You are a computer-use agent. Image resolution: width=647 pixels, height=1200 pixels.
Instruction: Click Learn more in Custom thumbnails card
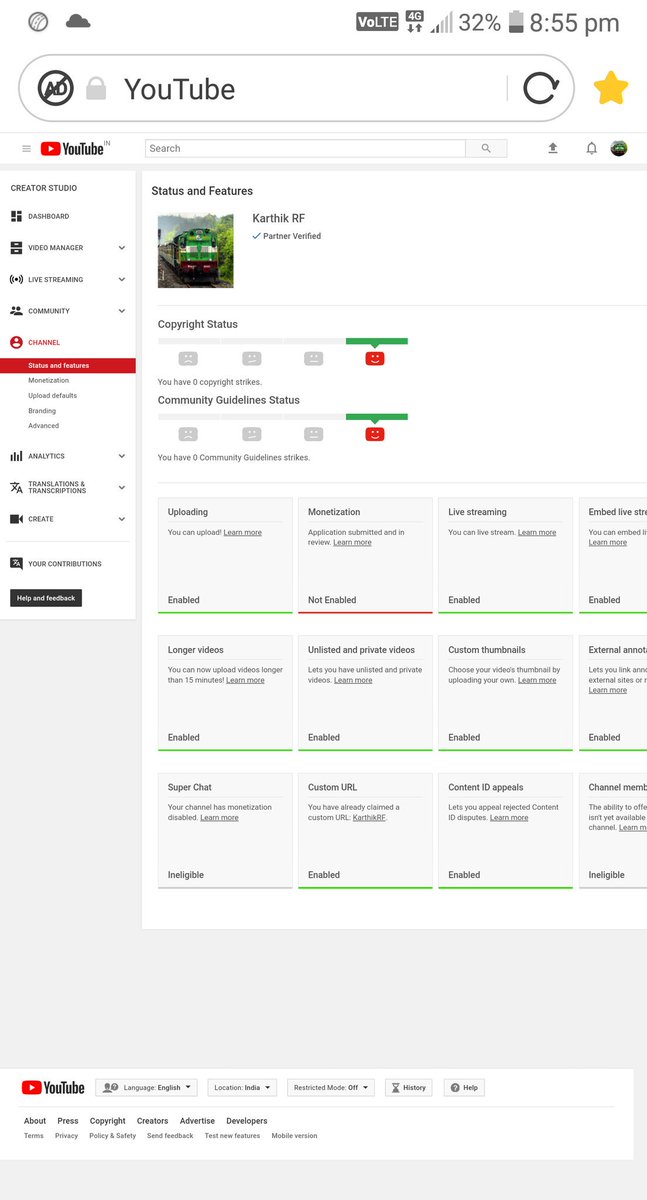(537, 680)
